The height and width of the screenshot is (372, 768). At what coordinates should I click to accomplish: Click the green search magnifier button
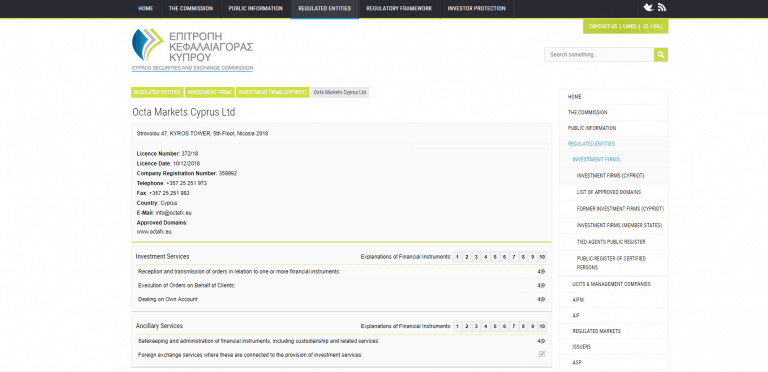click(x=661, y=55)
